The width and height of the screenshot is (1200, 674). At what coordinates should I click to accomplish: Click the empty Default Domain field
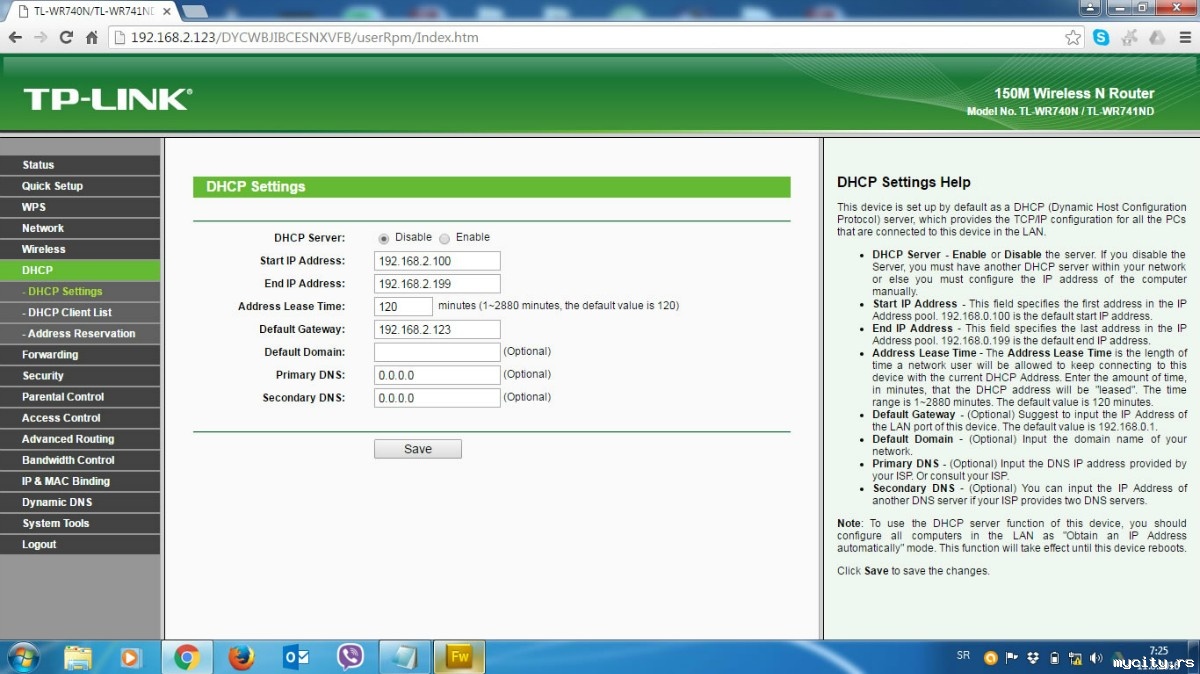437,352
